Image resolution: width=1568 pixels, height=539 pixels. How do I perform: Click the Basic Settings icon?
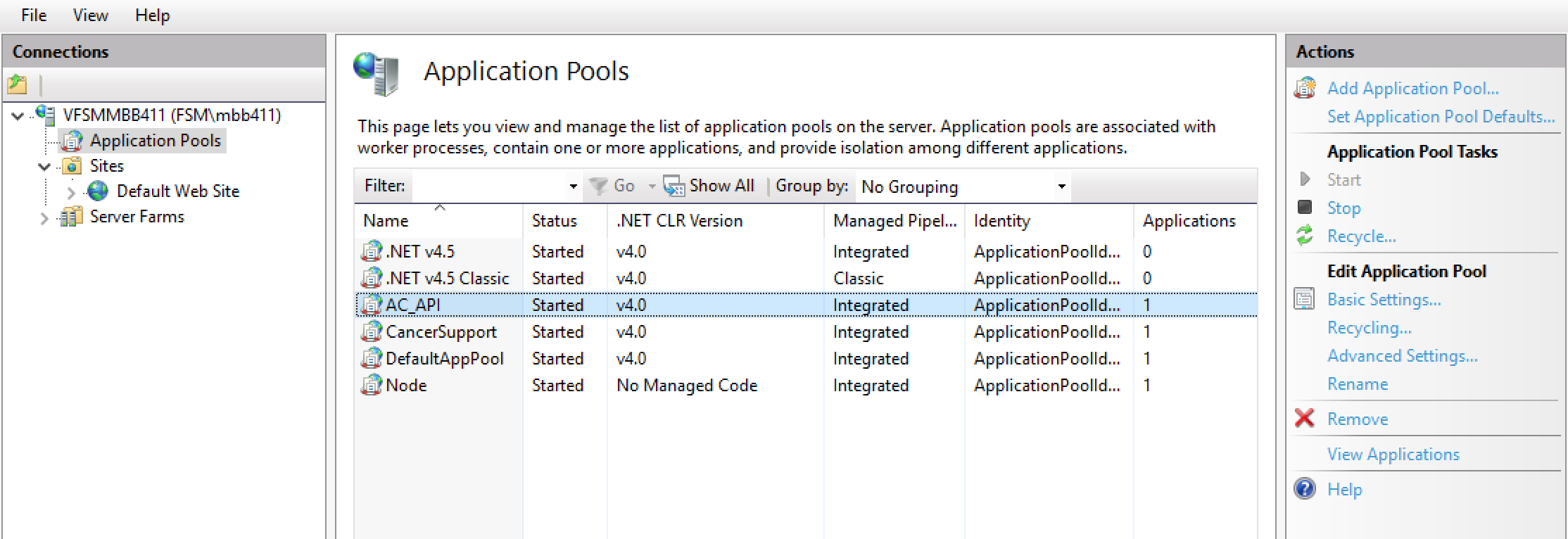[1305, 300]
